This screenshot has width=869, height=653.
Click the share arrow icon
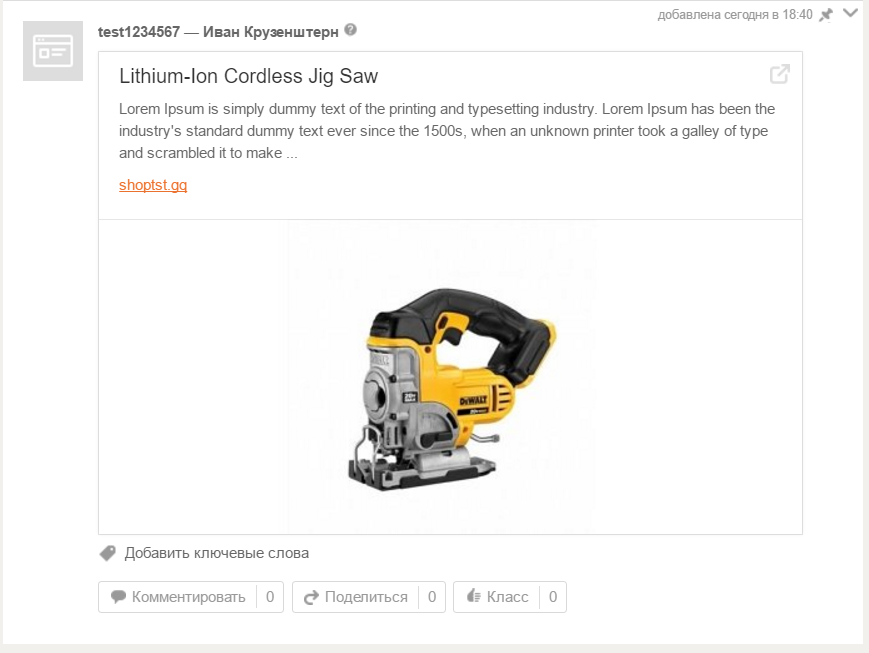[311, 597]
